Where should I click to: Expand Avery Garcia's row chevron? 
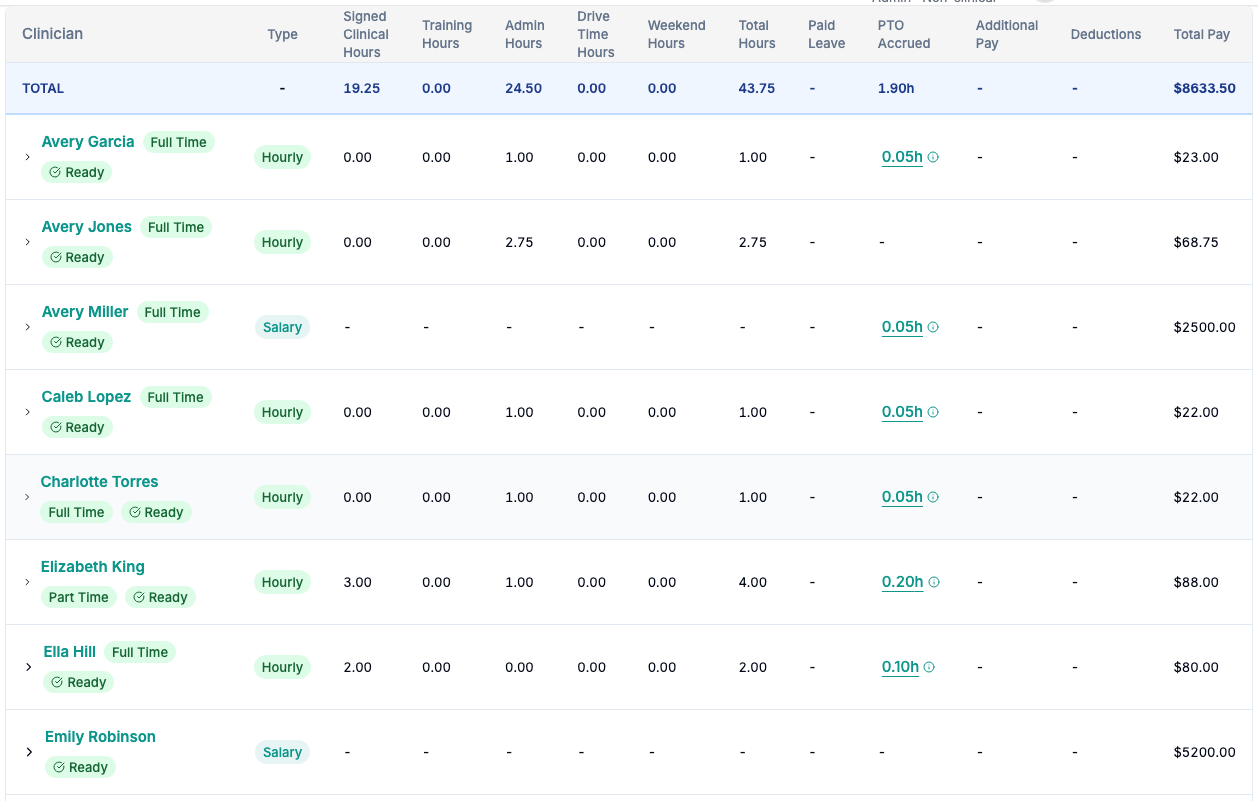[x=27, y=157]
